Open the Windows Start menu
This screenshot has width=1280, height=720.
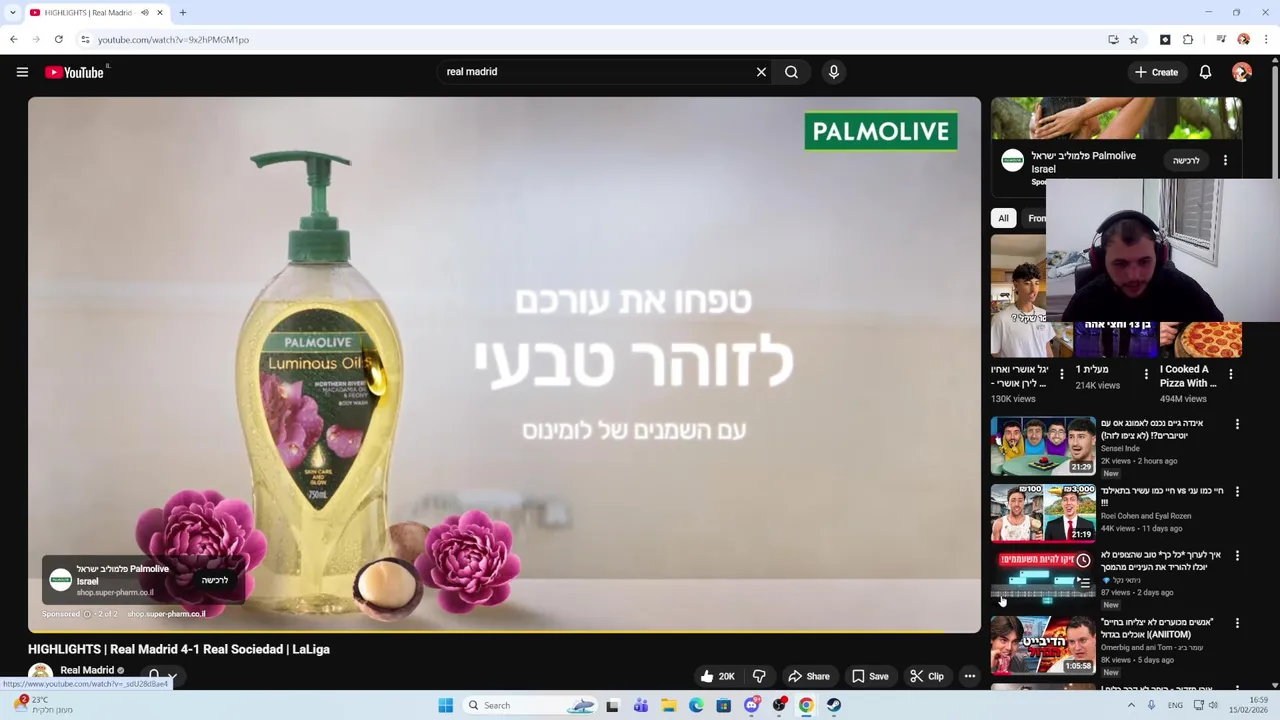tap(445, 705)
